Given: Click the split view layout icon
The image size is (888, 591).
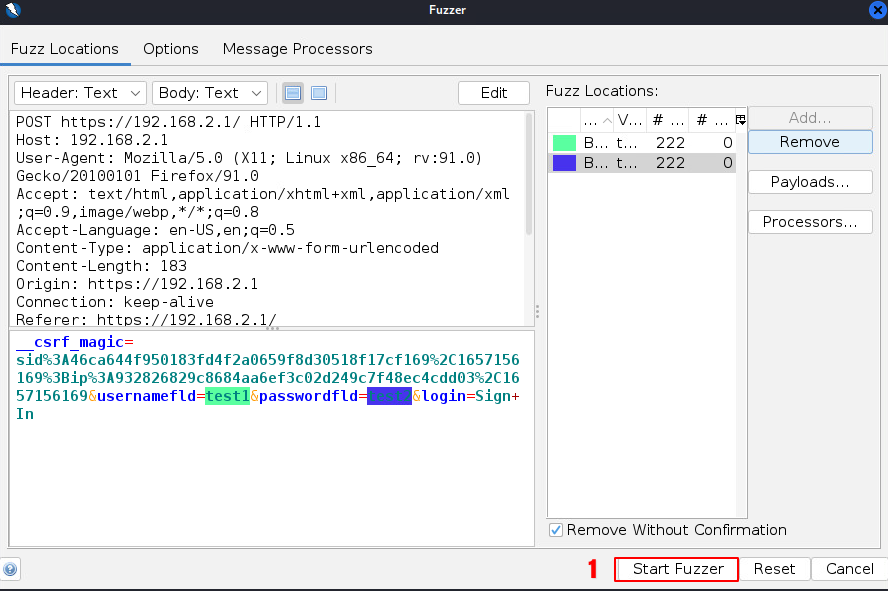Looking at the screenshot, I should (x=293, y=93).
